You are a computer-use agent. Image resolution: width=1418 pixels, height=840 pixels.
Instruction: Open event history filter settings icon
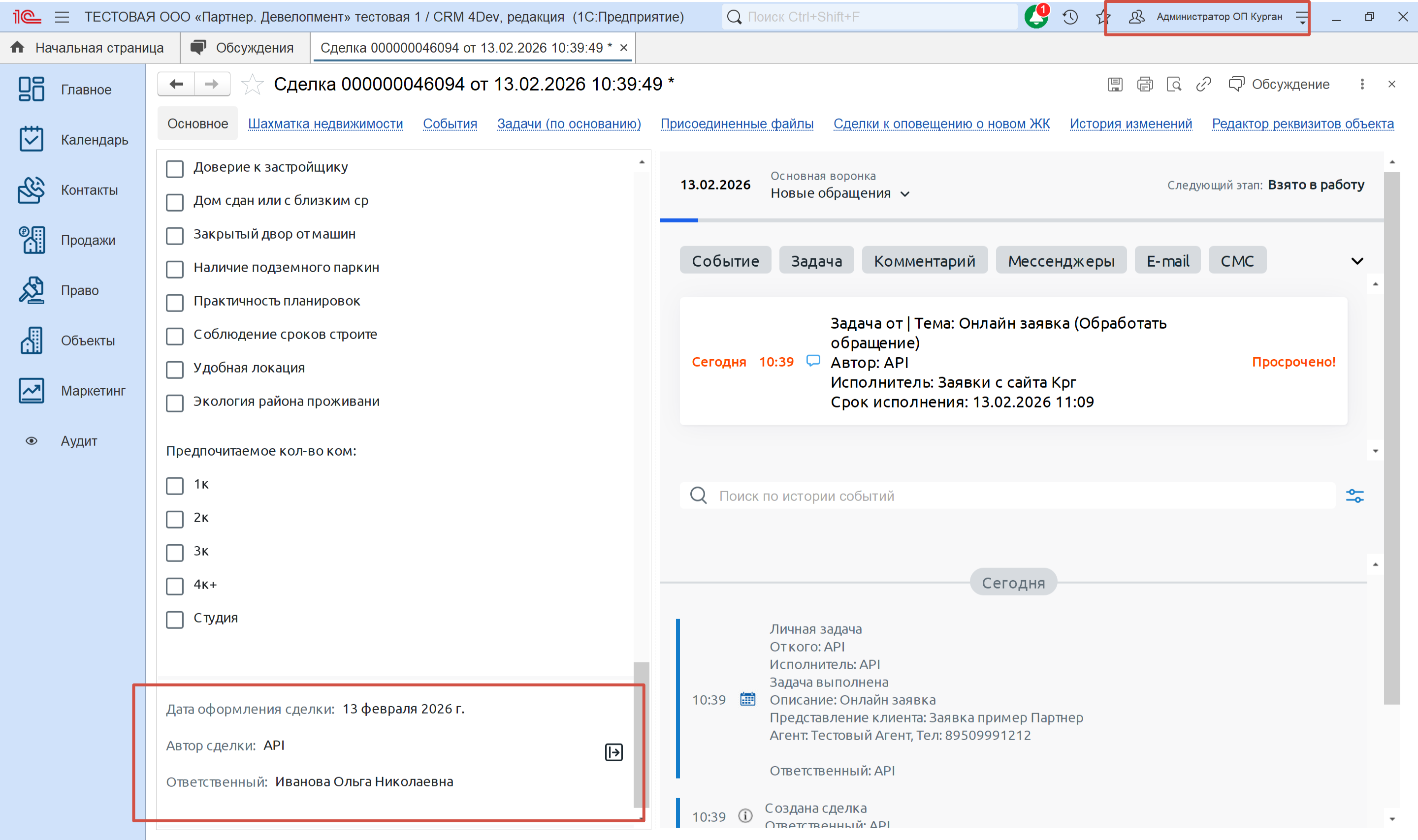(1354, 496)
